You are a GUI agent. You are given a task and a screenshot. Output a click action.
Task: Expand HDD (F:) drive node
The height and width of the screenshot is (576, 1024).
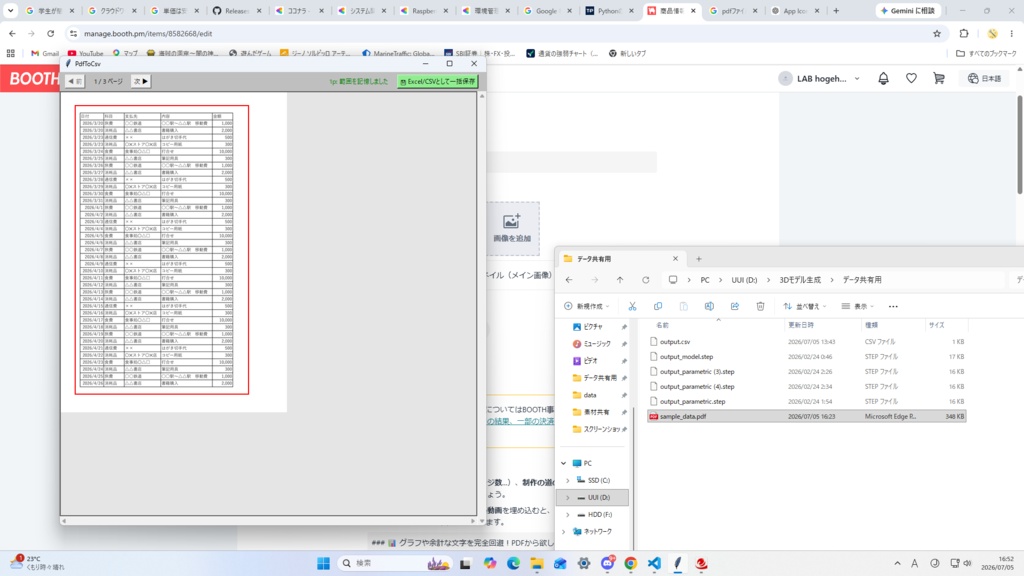pos(568,515)
